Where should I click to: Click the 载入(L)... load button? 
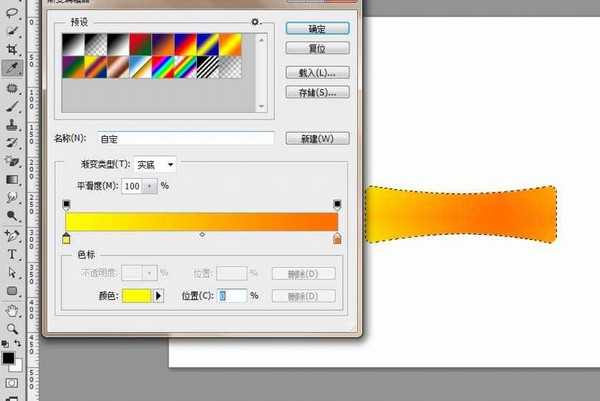[316, 73]
